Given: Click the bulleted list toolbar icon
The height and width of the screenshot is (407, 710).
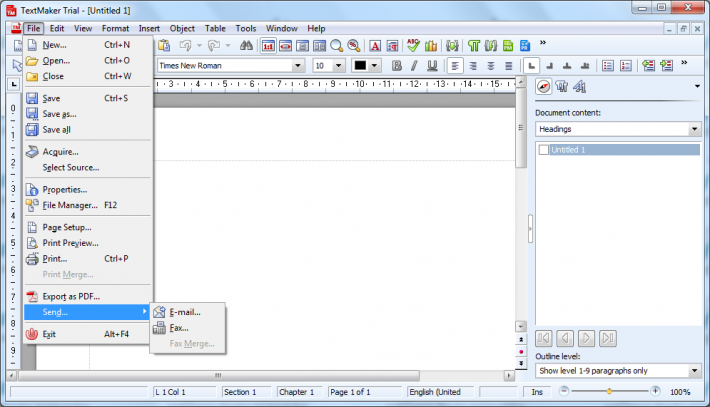Looking at the screenshot, I should [x=608, y=66].
